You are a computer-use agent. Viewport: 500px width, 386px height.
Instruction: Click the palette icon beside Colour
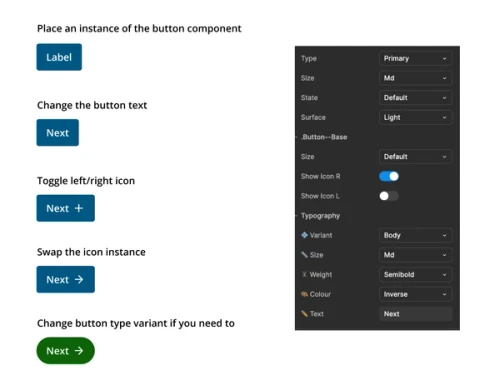pyautogui.click(x=304, y=294)
